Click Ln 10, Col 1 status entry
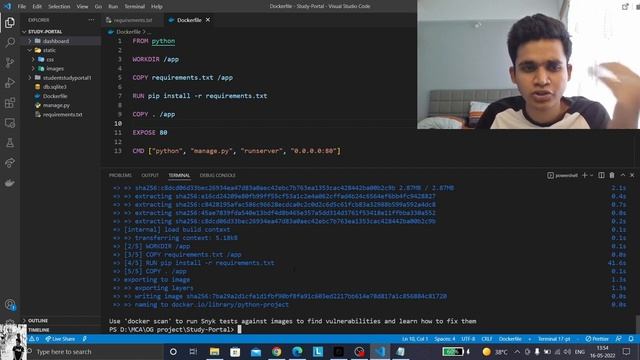Viewport: 640px width, 360px height. [x=415, y=339]
